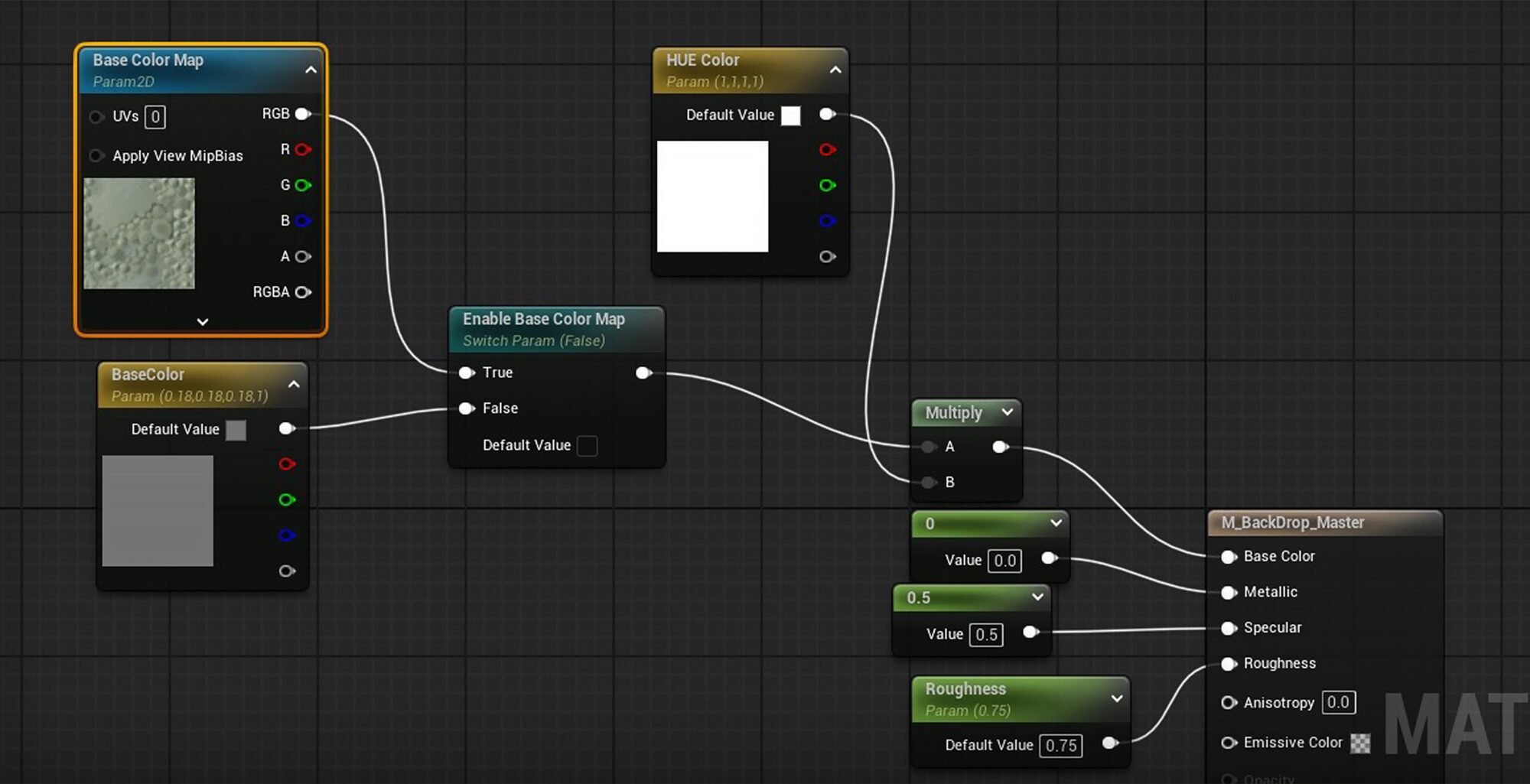Click the texture preview thumbnail in Base Color Map
This screenshot has height=784, width=1530.
(139, 233)
